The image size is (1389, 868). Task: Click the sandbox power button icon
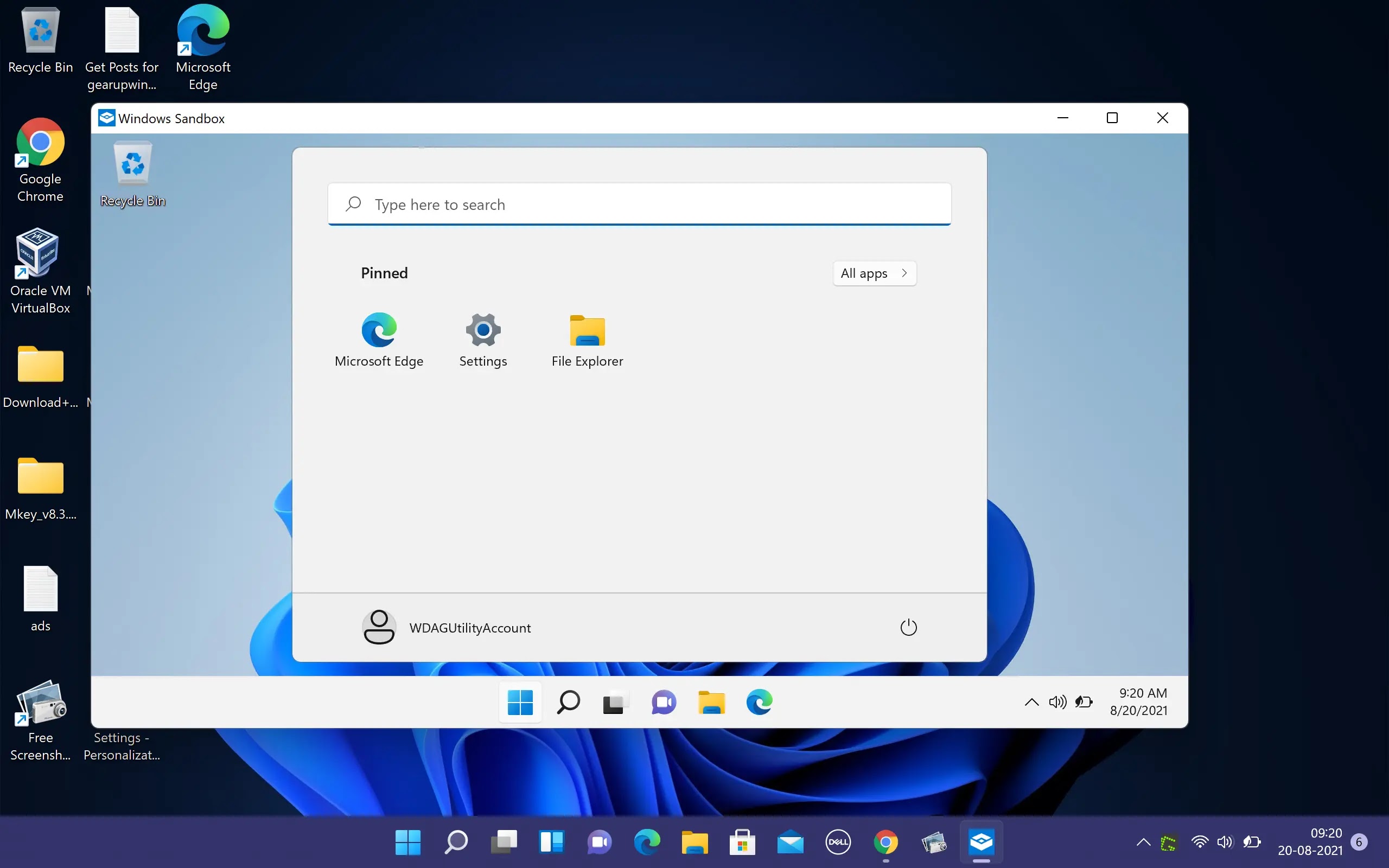[908, 627]
